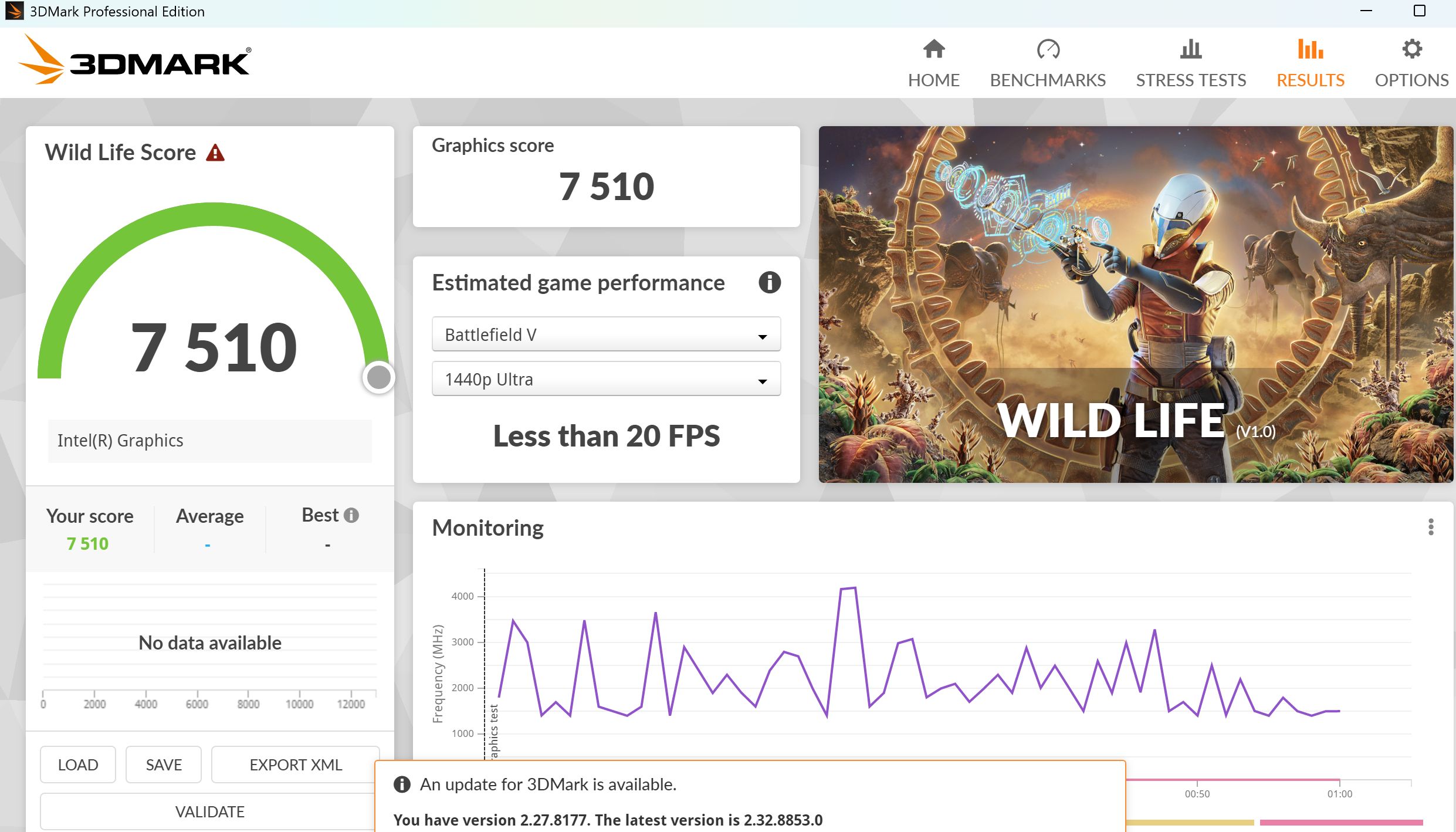The width and height of the screenshot is (1456, 832).
Task: Click the Wild Life benchmark artwork thumbnail
Action: pyautogui.click(x=1135, y=304)
